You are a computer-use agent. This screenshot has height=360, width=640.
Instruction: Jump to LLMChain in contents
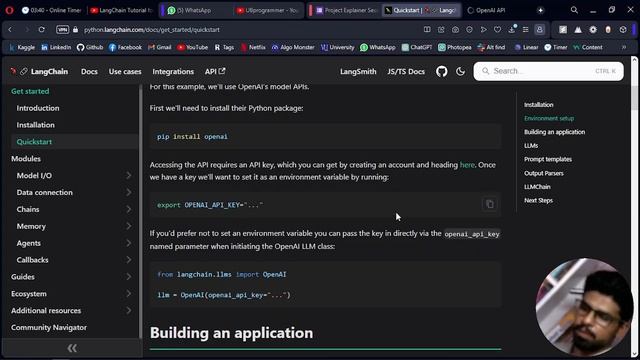click(x=537, y=187)
